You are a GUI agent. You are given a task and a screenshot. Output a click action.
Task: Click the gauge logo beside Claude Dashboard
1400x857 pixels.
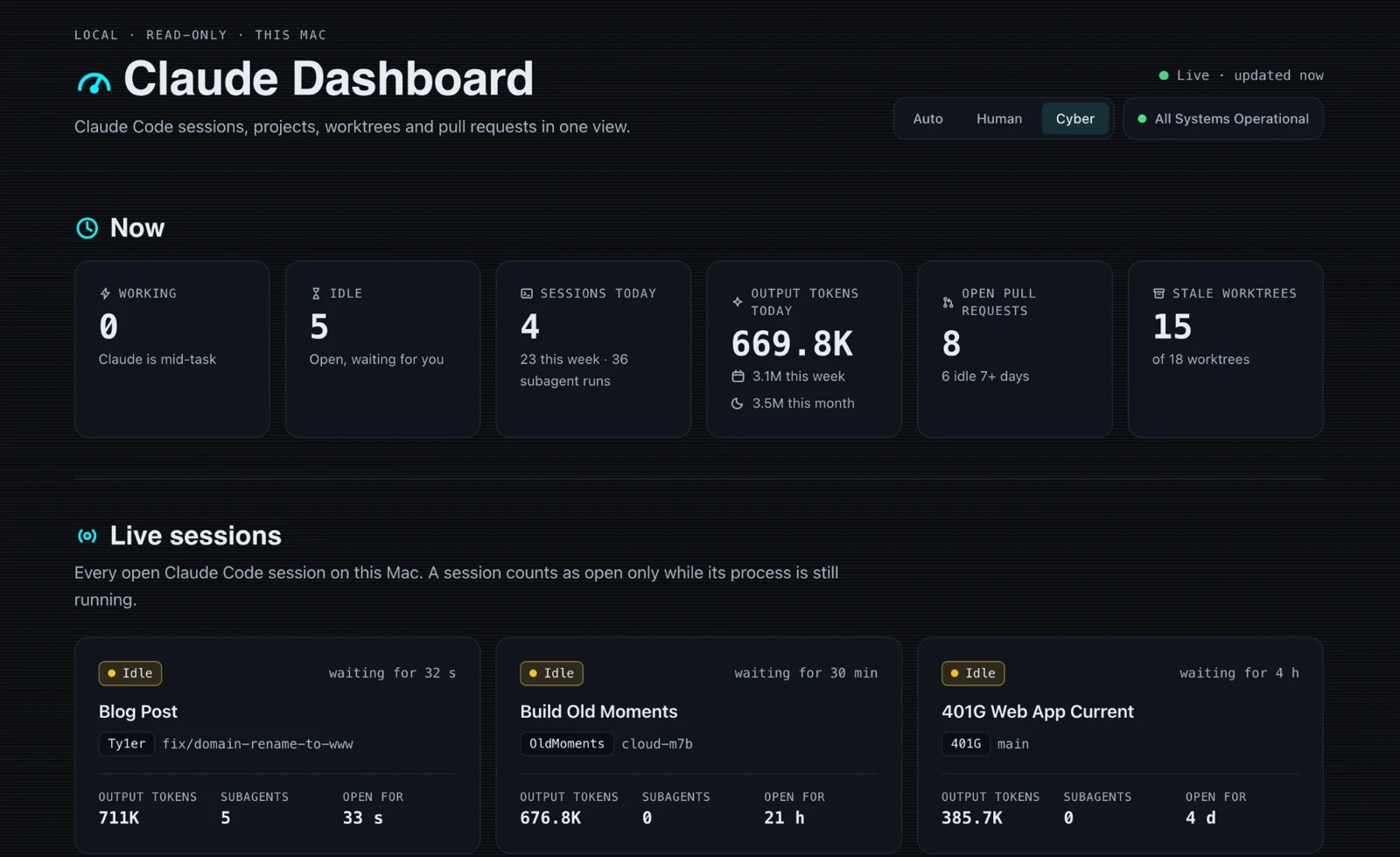point(94,82)
